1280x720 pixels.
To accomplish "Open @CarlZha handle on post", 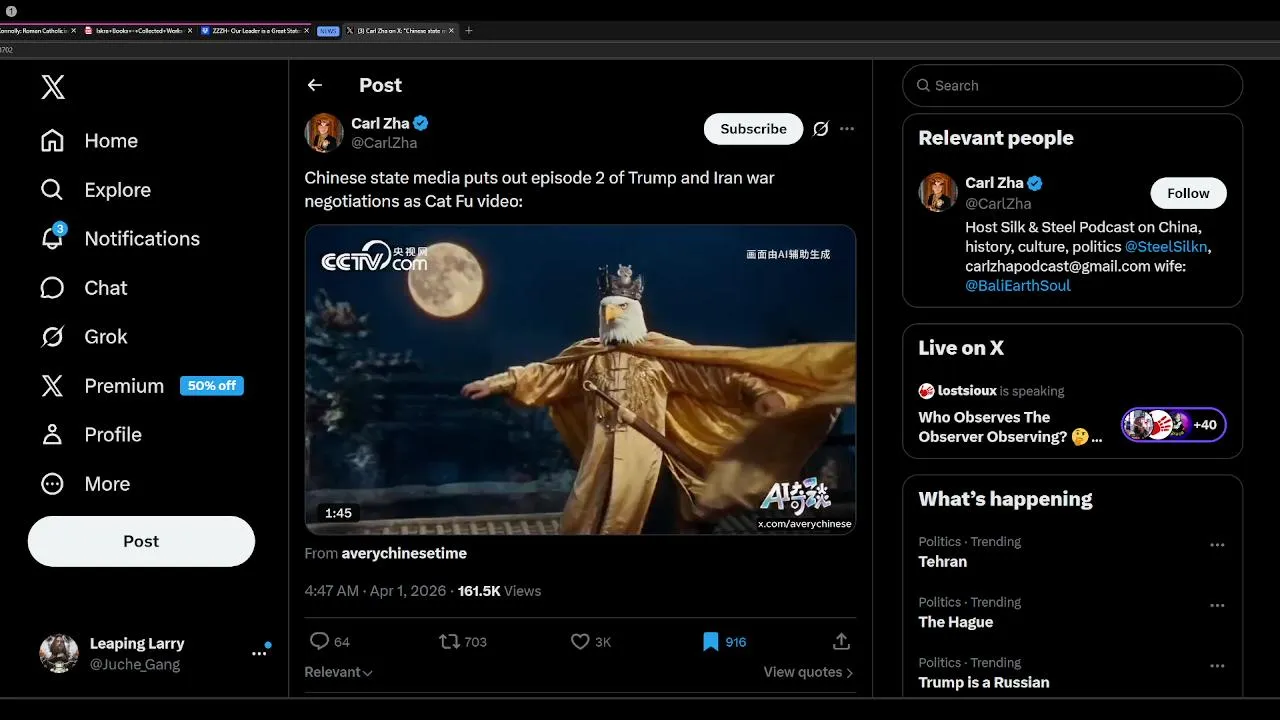I will pyautogui.click(x=384, y=143).
